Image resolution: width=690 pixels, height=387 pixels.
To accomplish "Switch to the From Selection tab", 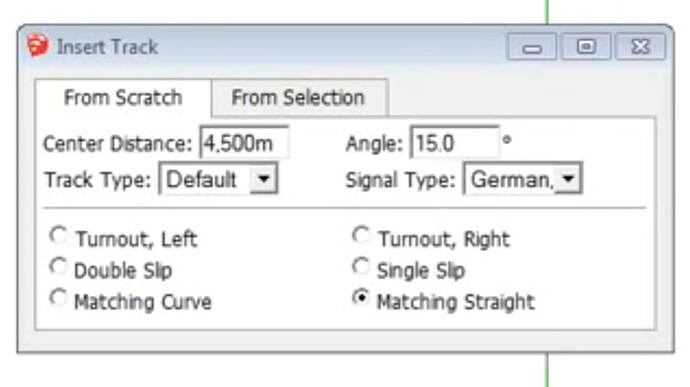I will pyautogui.click(x=299, y=98).
